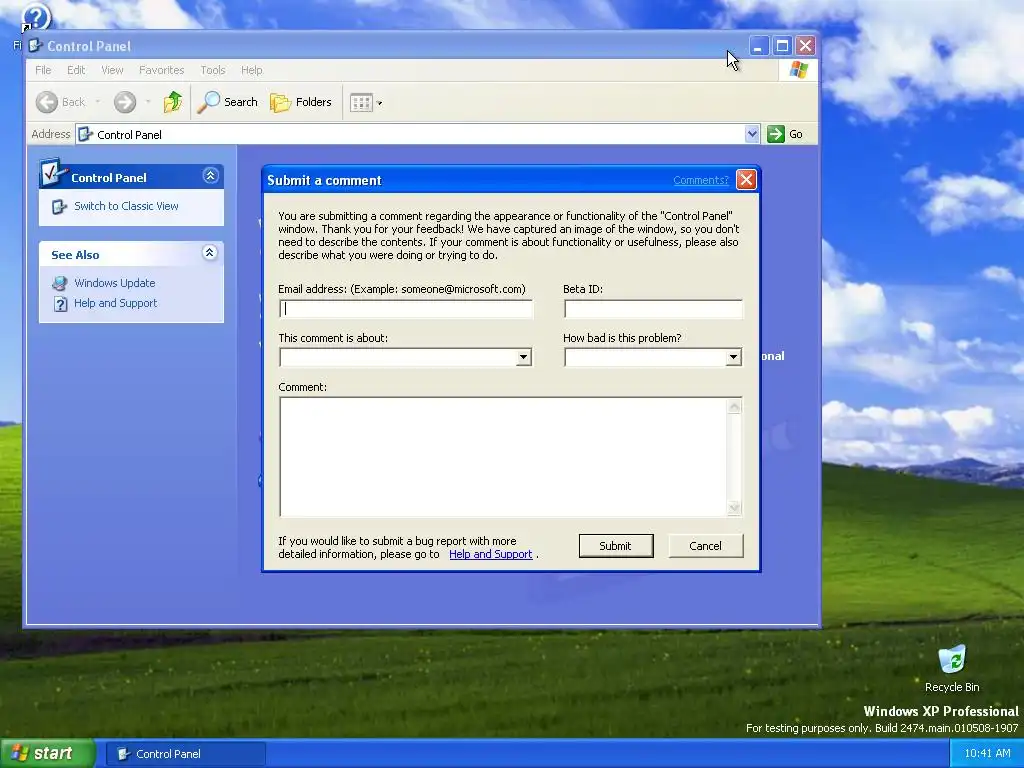Click the Windows flag logo in menu bar
The height and width of the screenshot is (768, 1024).
pyautogui.click(x=798, y=69)
